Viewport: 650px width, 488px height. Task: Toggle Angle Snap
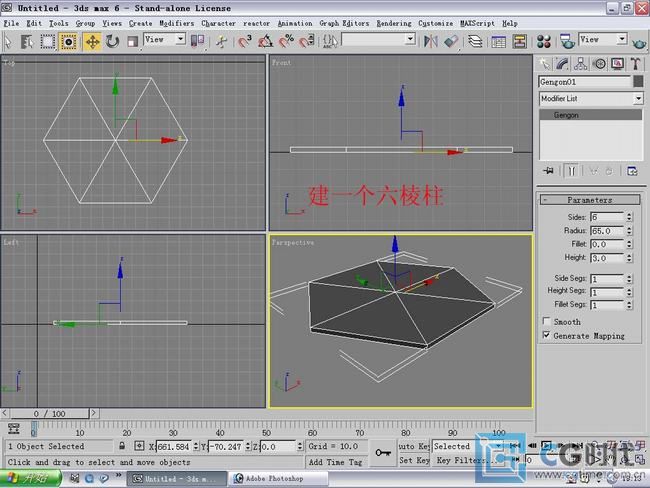coord(266,41)
